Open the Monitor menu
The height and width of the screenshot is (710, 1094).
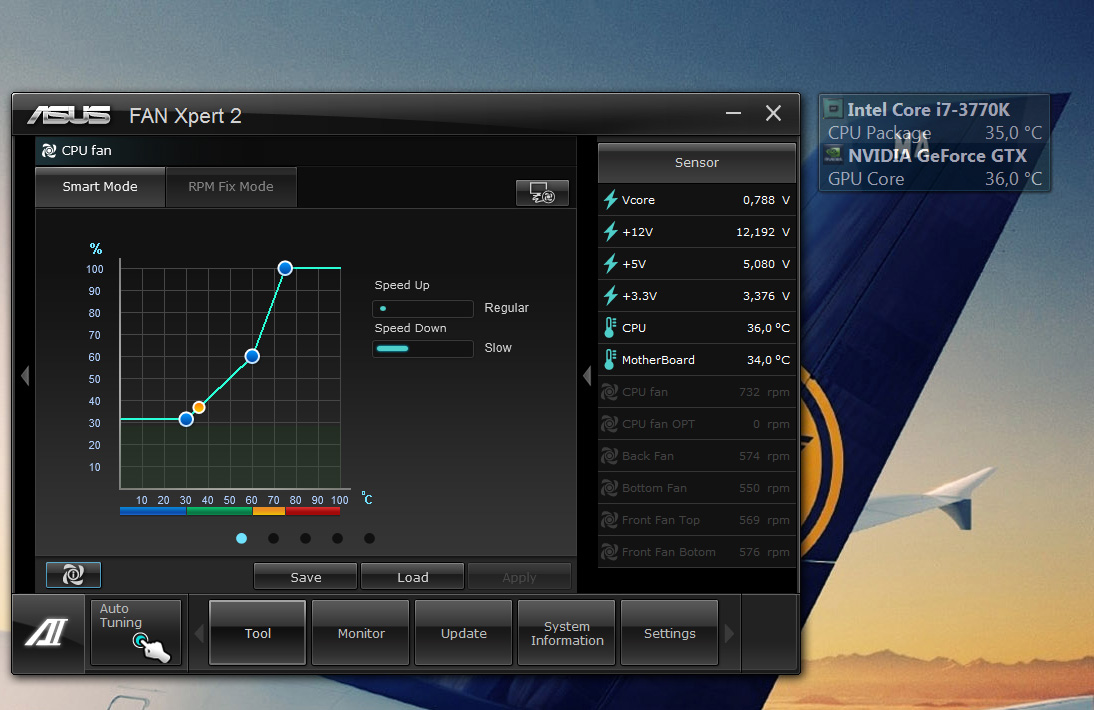point(361,633)
